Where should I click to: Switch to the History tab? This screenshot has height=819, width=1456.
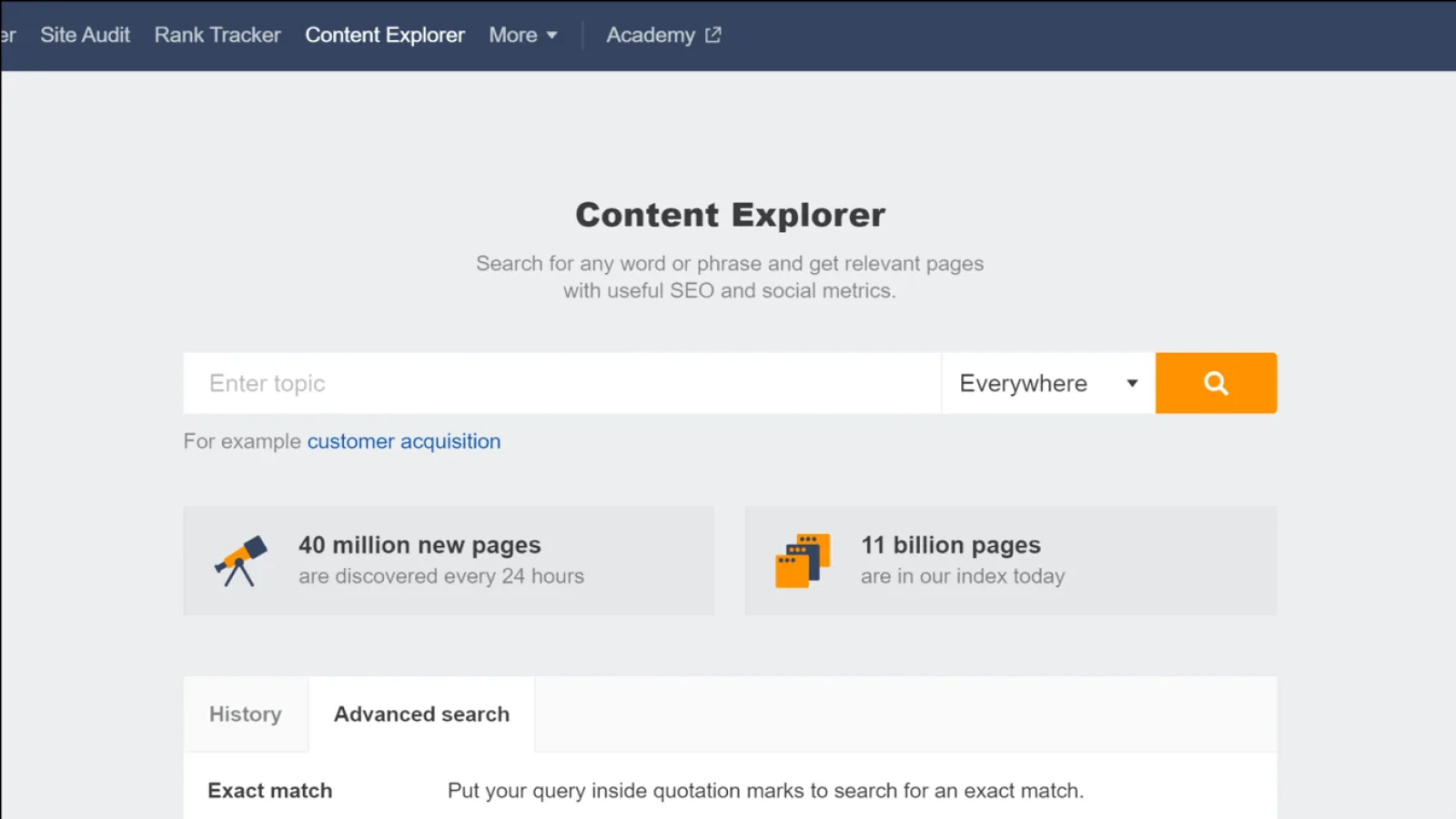pos(246,714)
